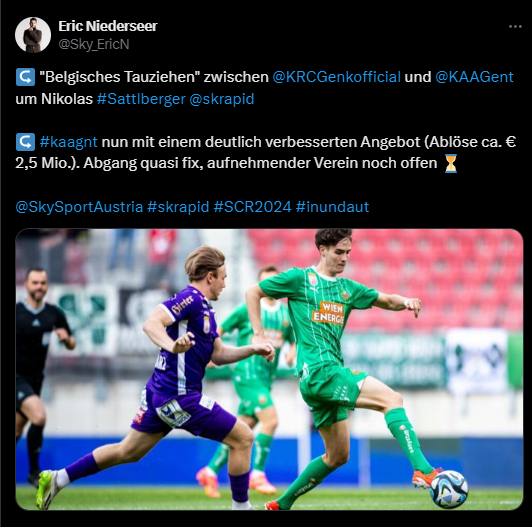Visit the @KRCGenkofficial mention
This screenshot has width=532, height=527.
click(336, 77)
